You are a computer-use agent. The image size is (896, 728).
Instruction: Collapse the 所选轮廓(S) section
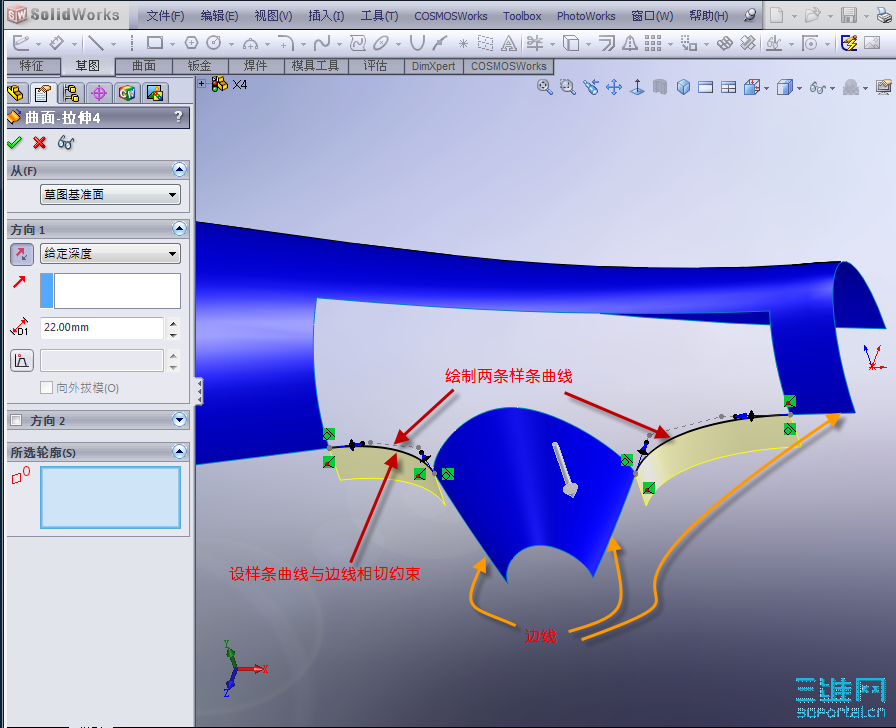tap(179, 451)
